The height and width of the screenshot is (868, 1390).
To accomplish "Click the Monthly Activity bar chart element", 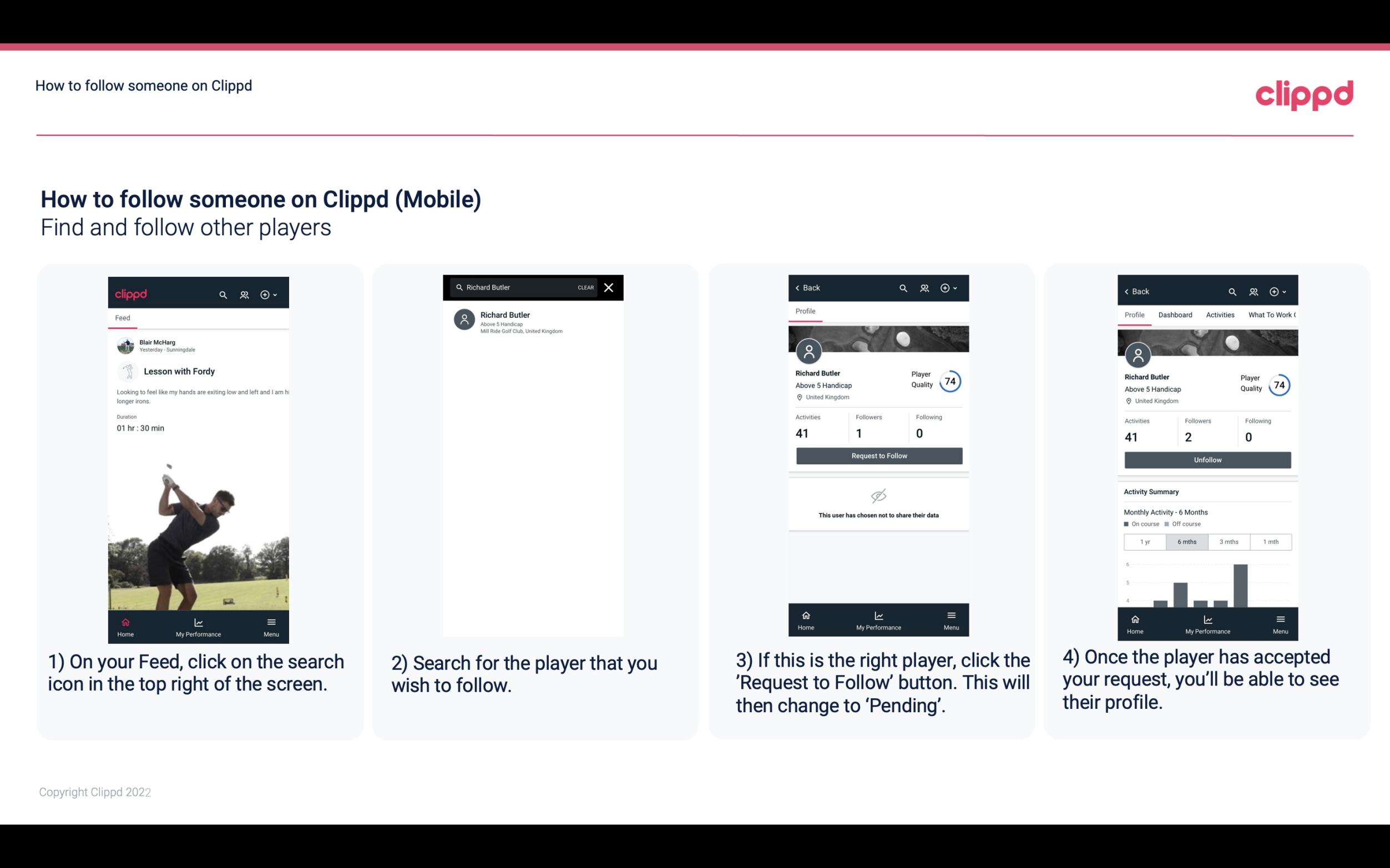I will (1207, 585).
